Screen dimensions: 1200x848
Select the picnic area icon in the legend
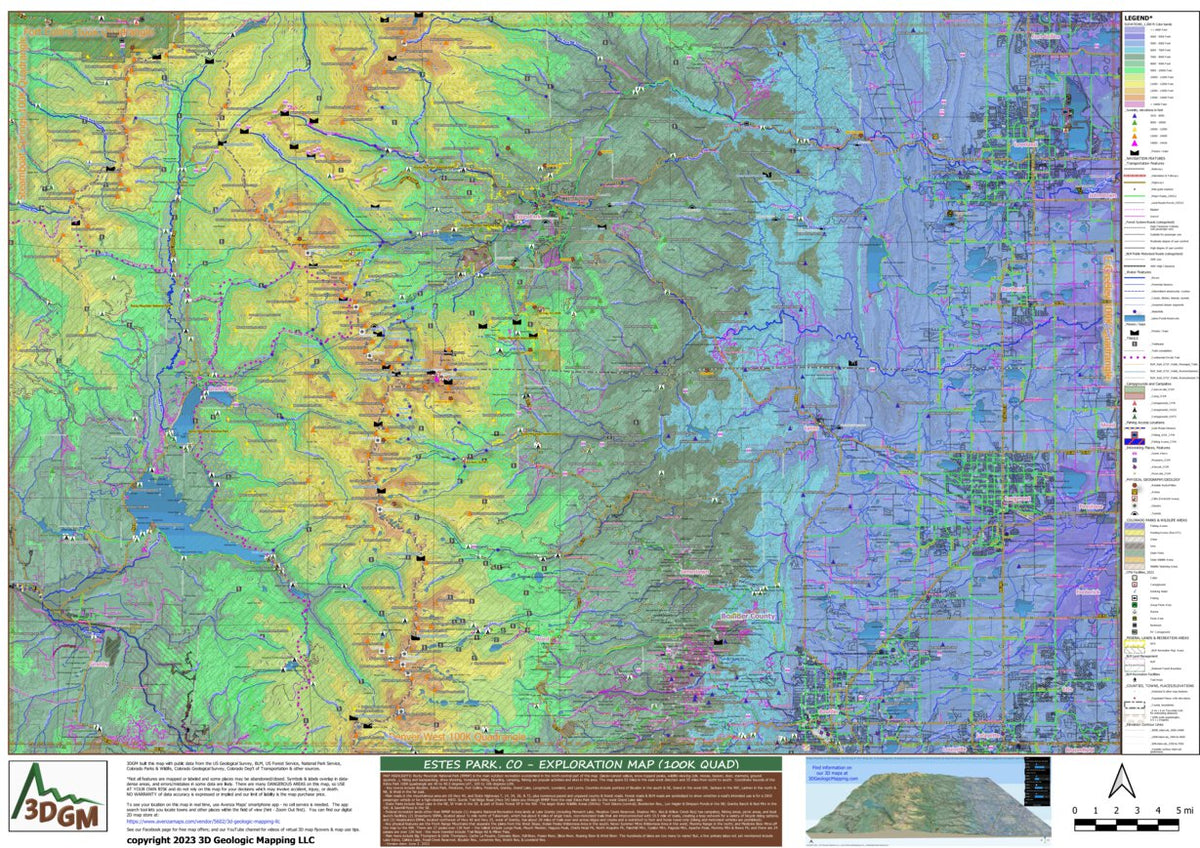click(x=1134, y=617)
